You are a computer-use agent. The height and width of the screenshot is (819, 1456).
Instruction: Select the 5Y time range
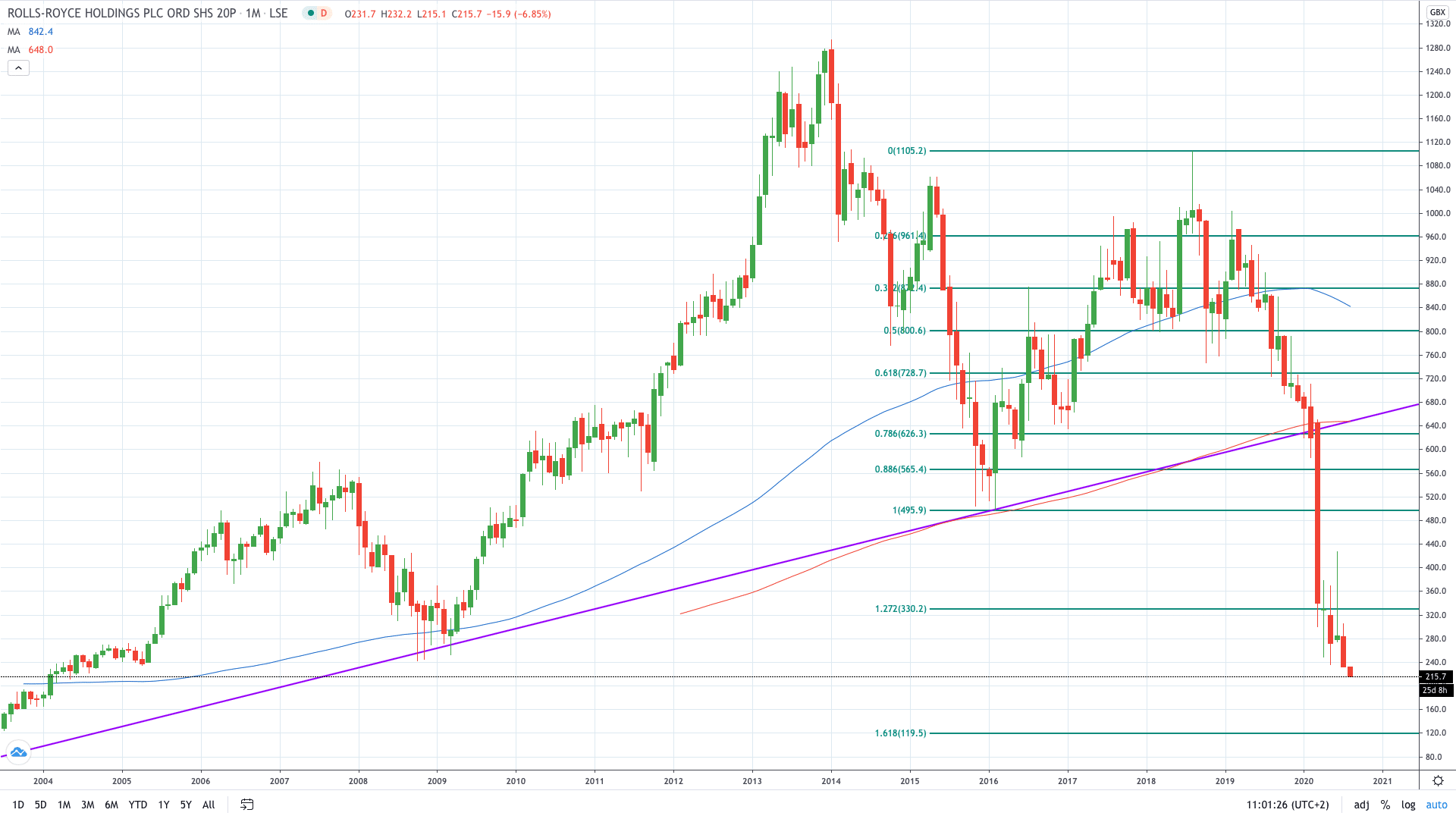pyautogui.click(x=186, y=805)
